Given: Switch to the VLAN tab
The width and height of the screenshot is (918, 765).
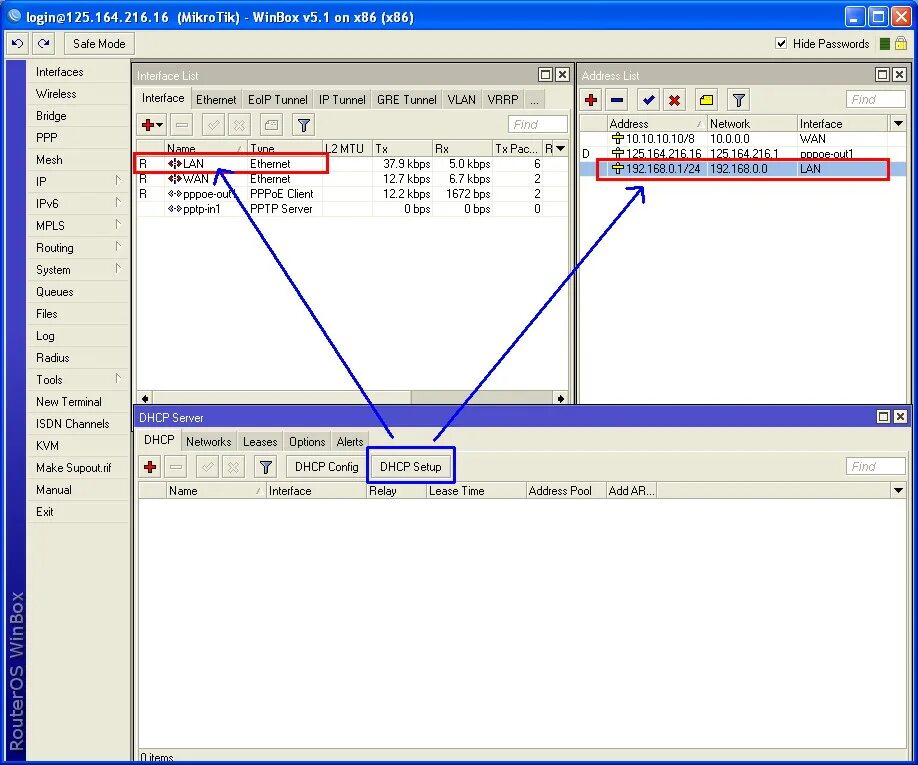Looking at the screenshot, I should 461,100.
